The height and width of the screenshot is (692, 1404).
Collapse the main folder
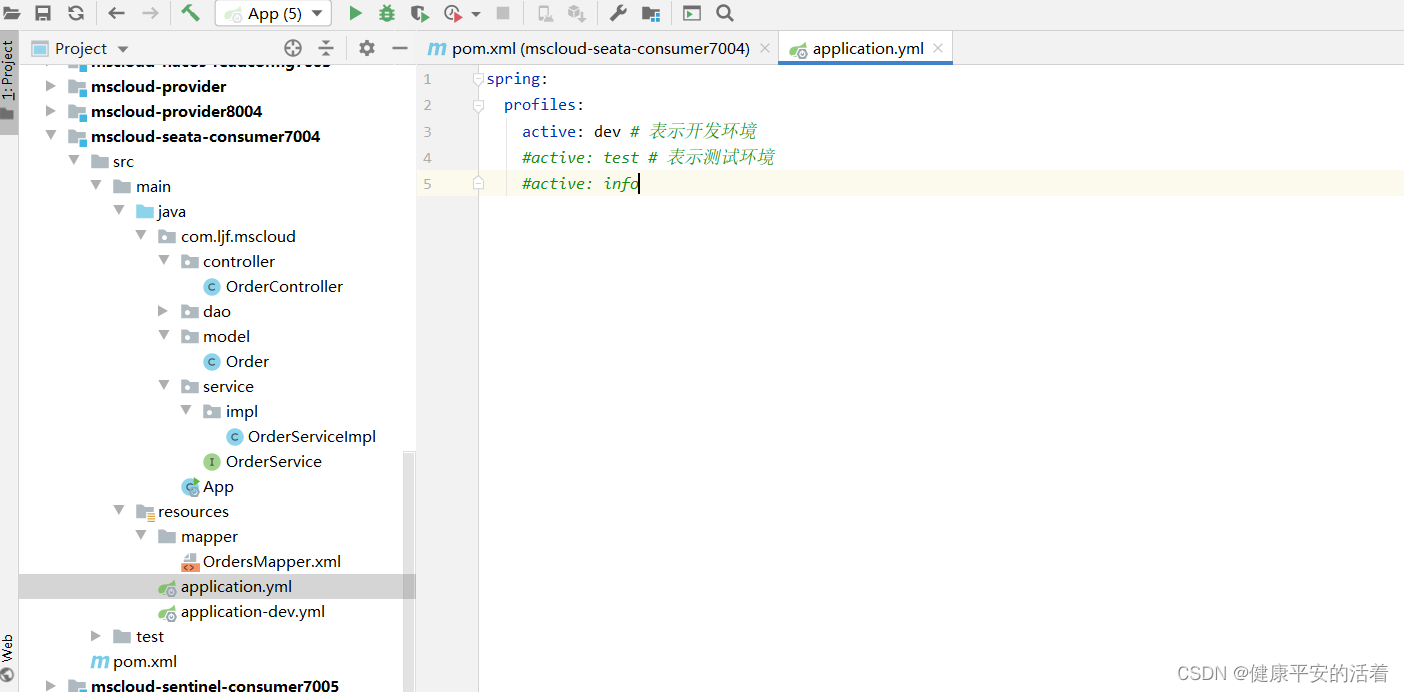(x=96, y=186)
